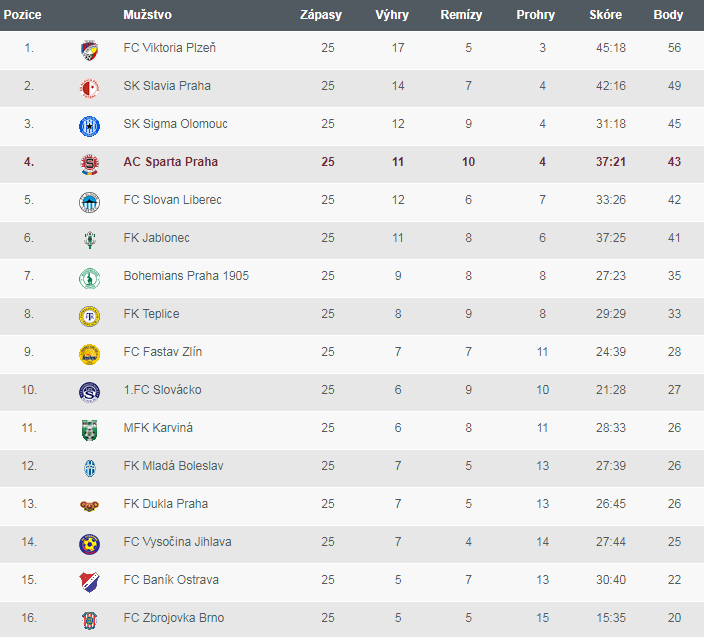Click the AC Sparta Praha crest

click(x=89, y=164)
